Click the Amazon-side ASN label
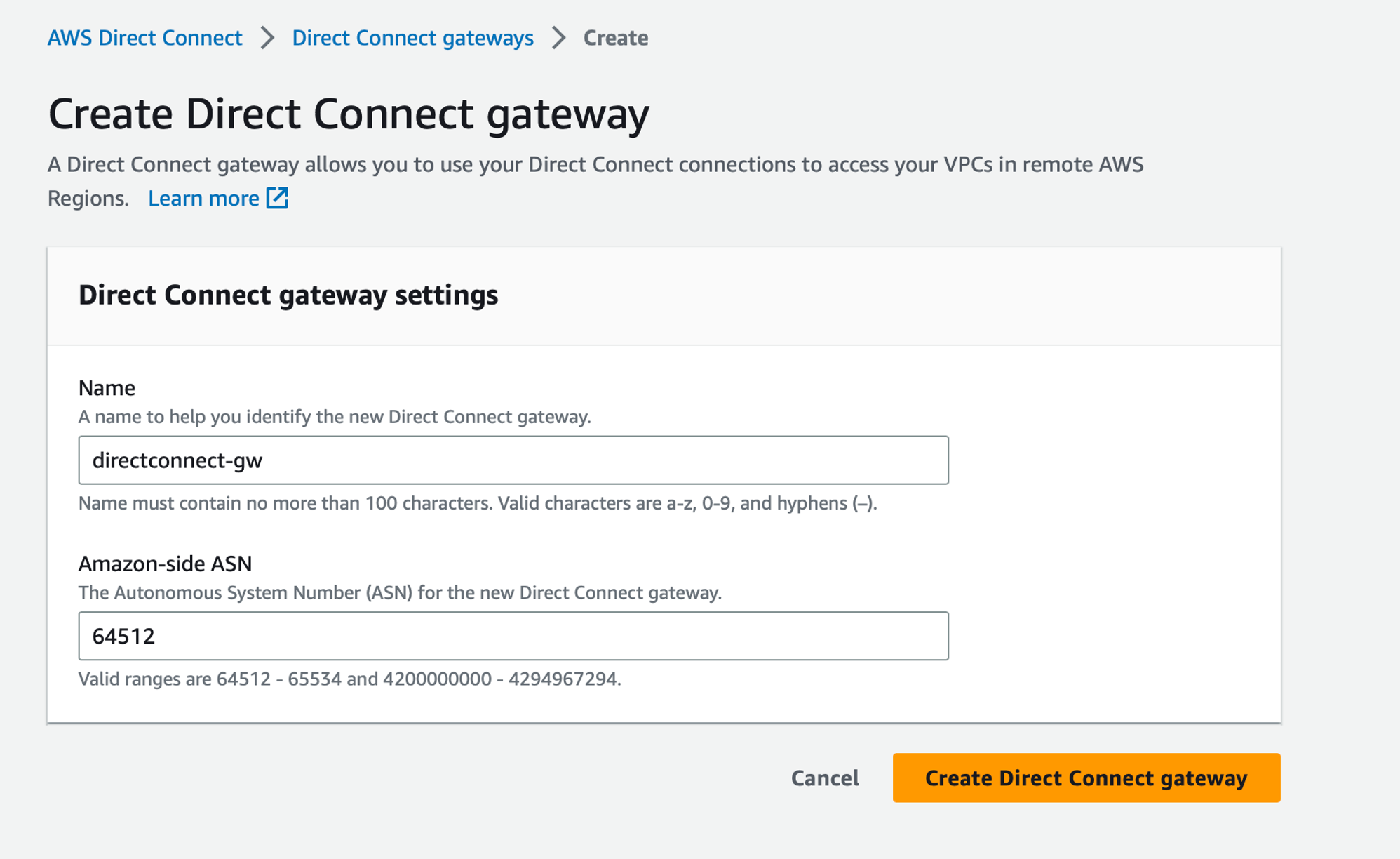Image resolution: width=1400 pixels, height=859 pixels. click(165, 564)
